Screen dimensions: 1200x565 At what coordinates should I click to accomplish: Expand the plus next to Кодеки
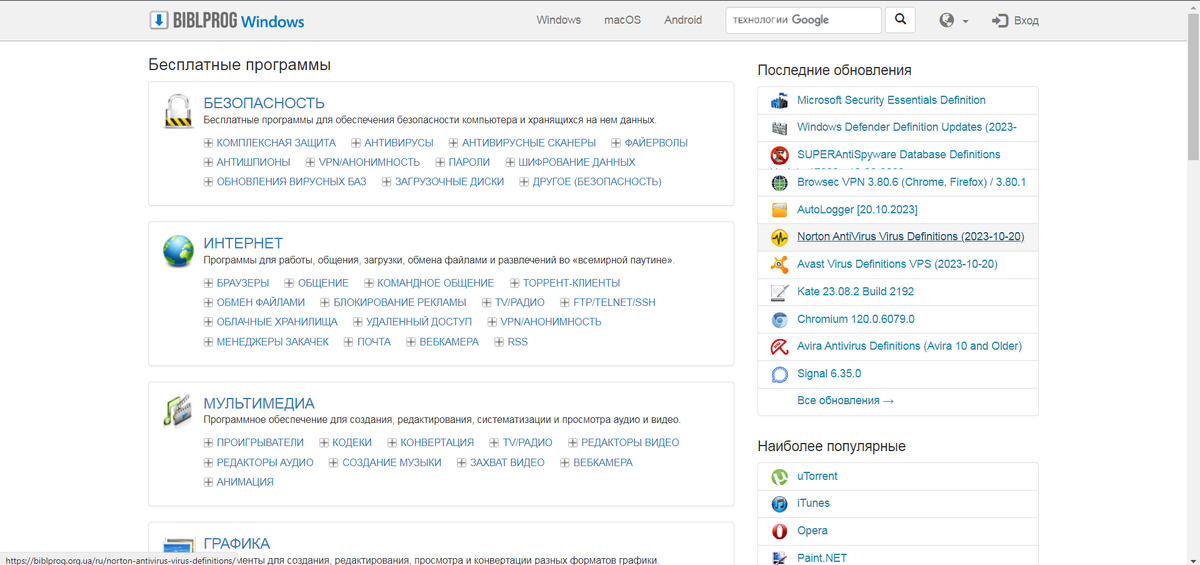tap(324, 443)
